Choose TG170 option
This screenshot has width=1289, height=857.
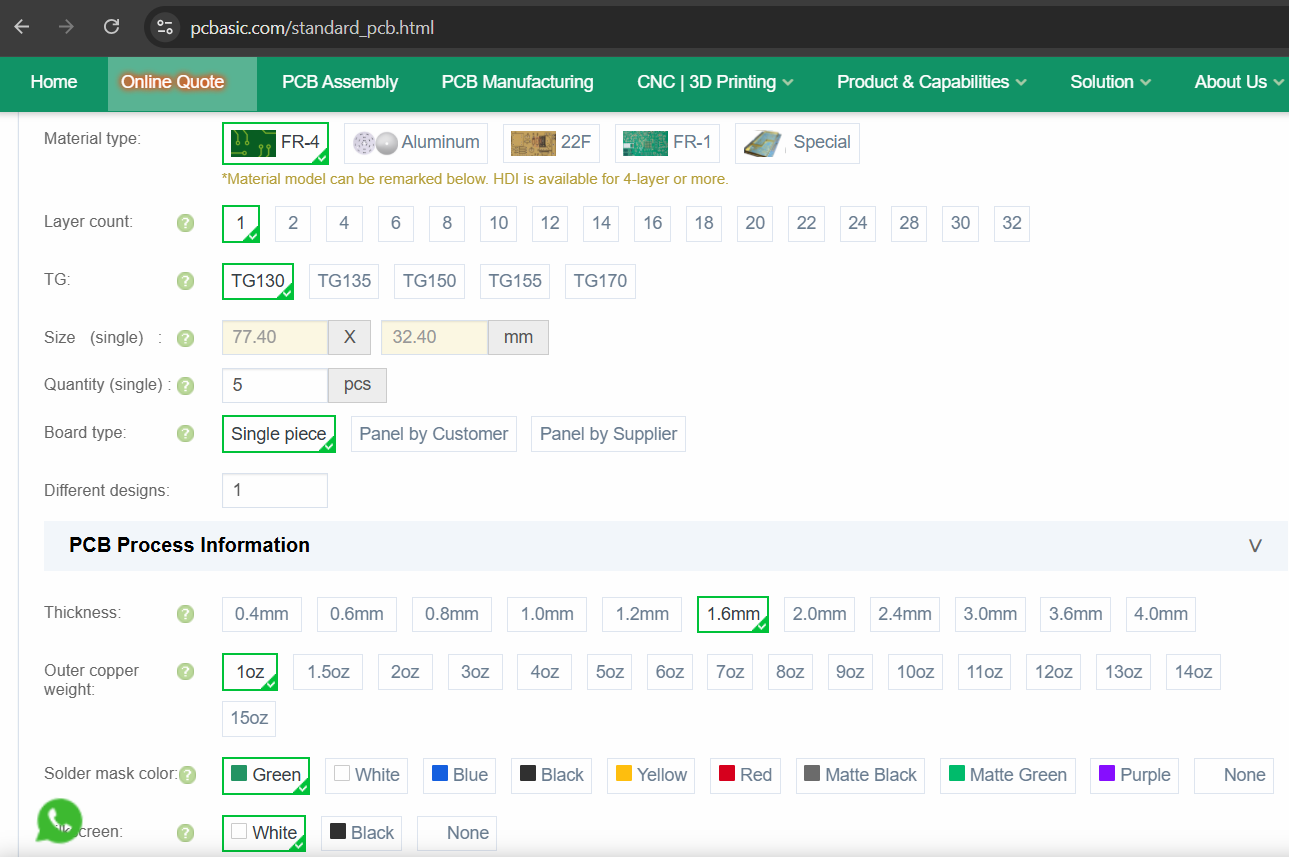pyautogui.click(x=600, y=281)
